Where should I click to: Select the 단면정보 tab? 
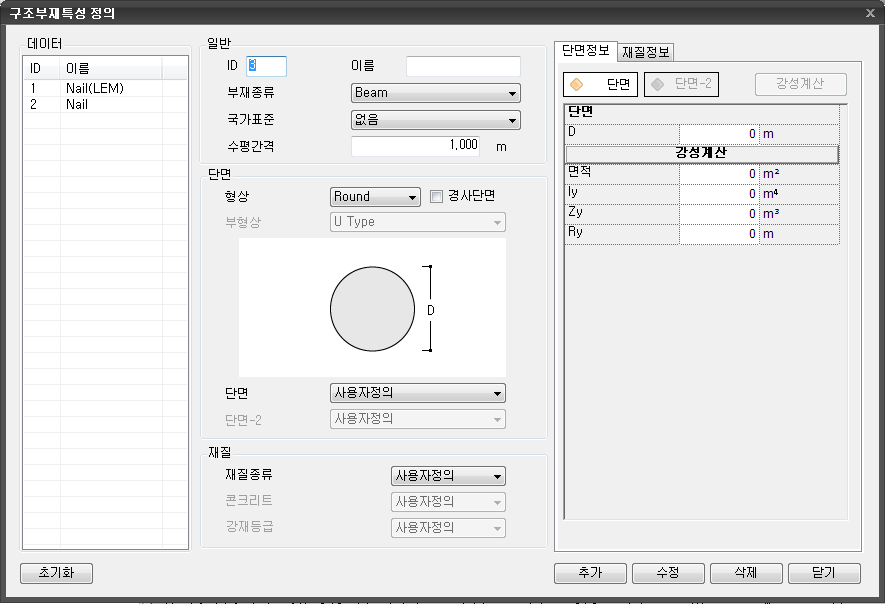(585, 50)
